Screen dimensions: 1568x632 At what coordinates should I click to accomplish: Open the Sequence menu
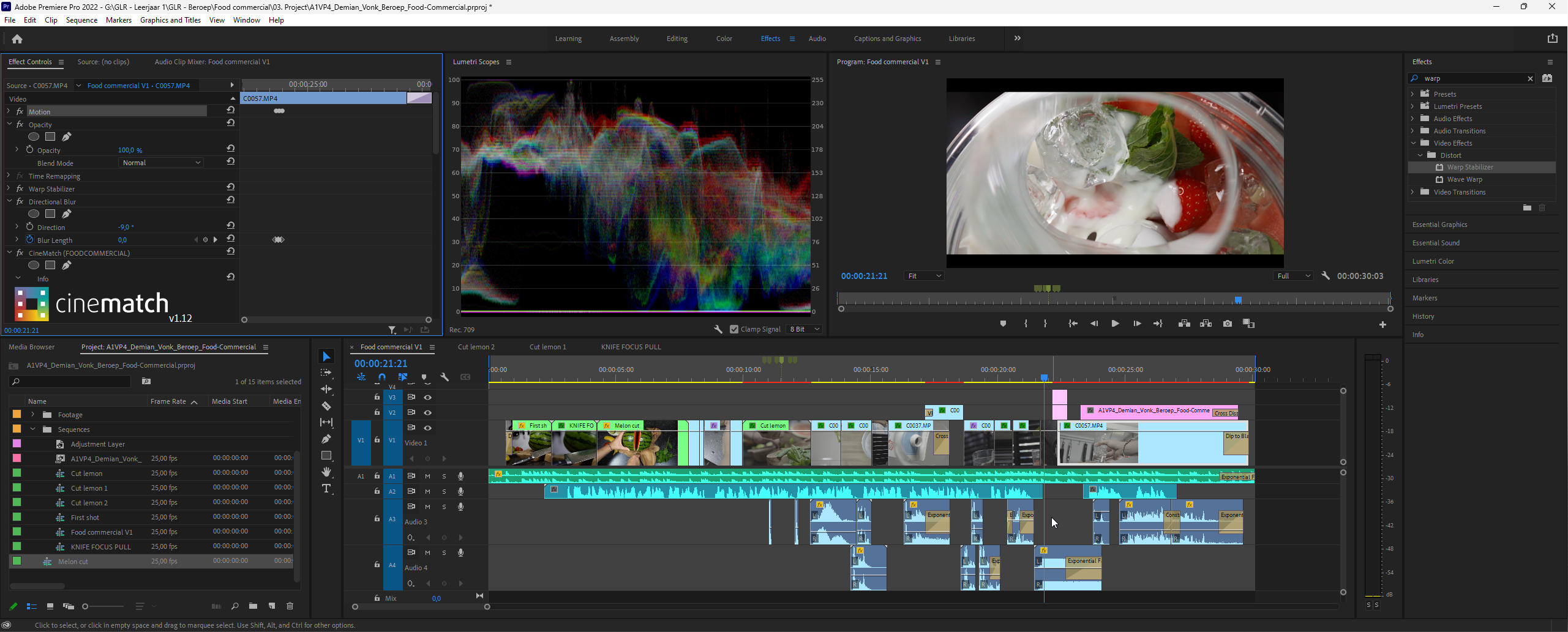click(x=81, y=20)
